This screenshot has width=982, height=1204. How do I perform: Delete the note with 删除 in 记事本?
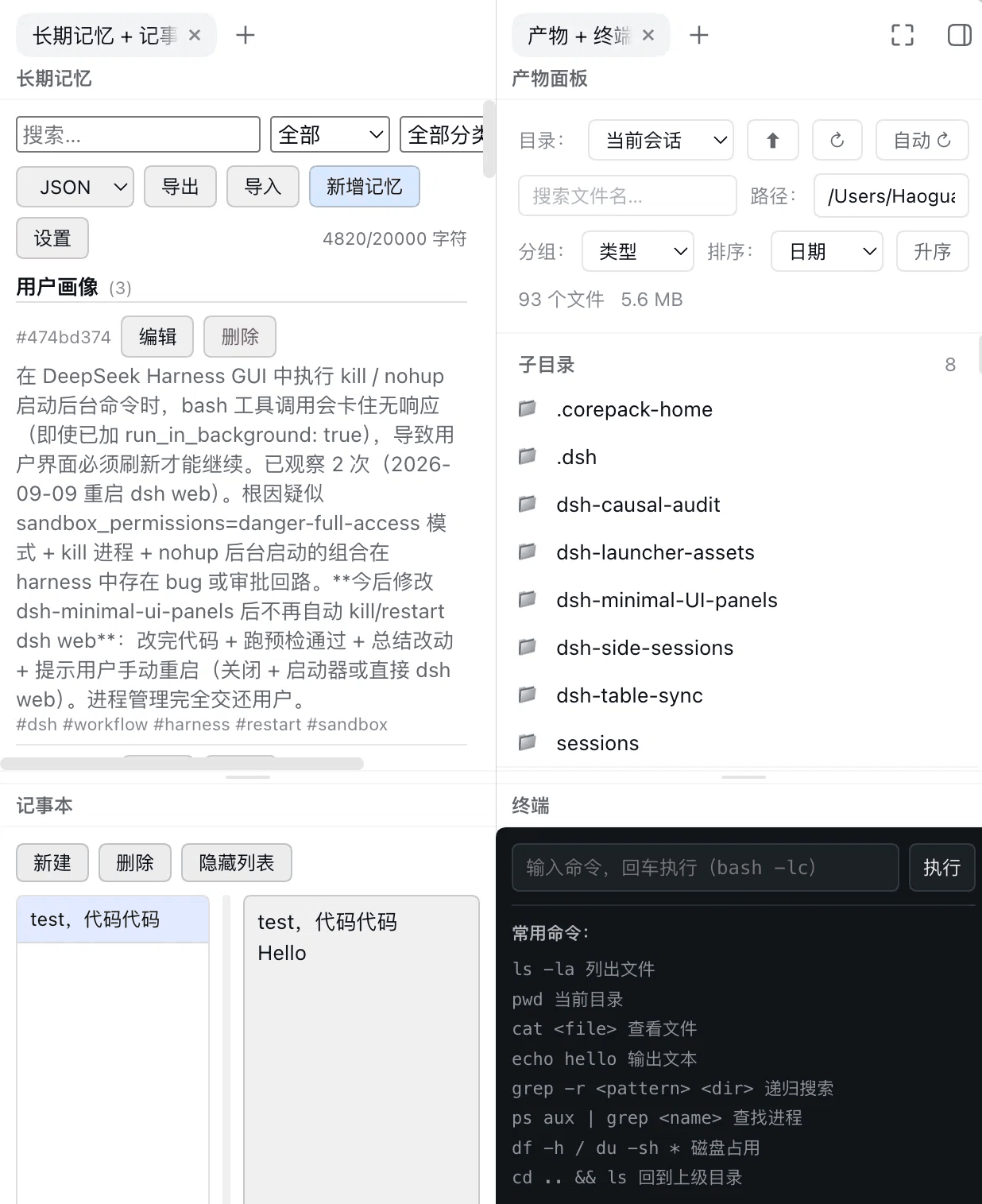coord(135,863)
